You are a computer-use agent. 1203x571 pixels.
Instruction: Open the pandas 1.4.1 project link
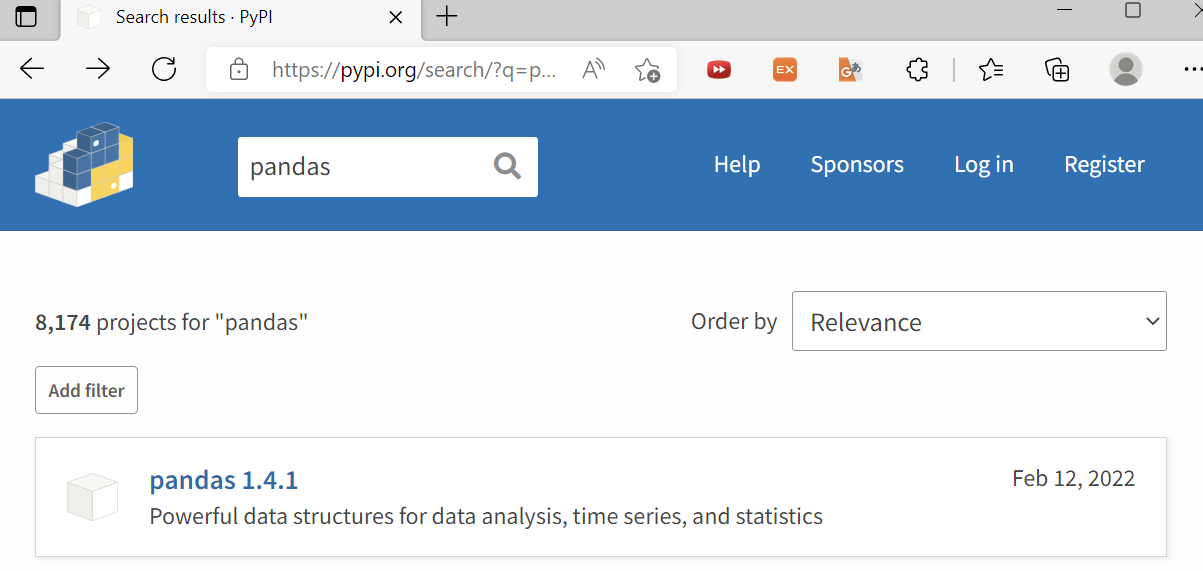(x=223, y=480)
